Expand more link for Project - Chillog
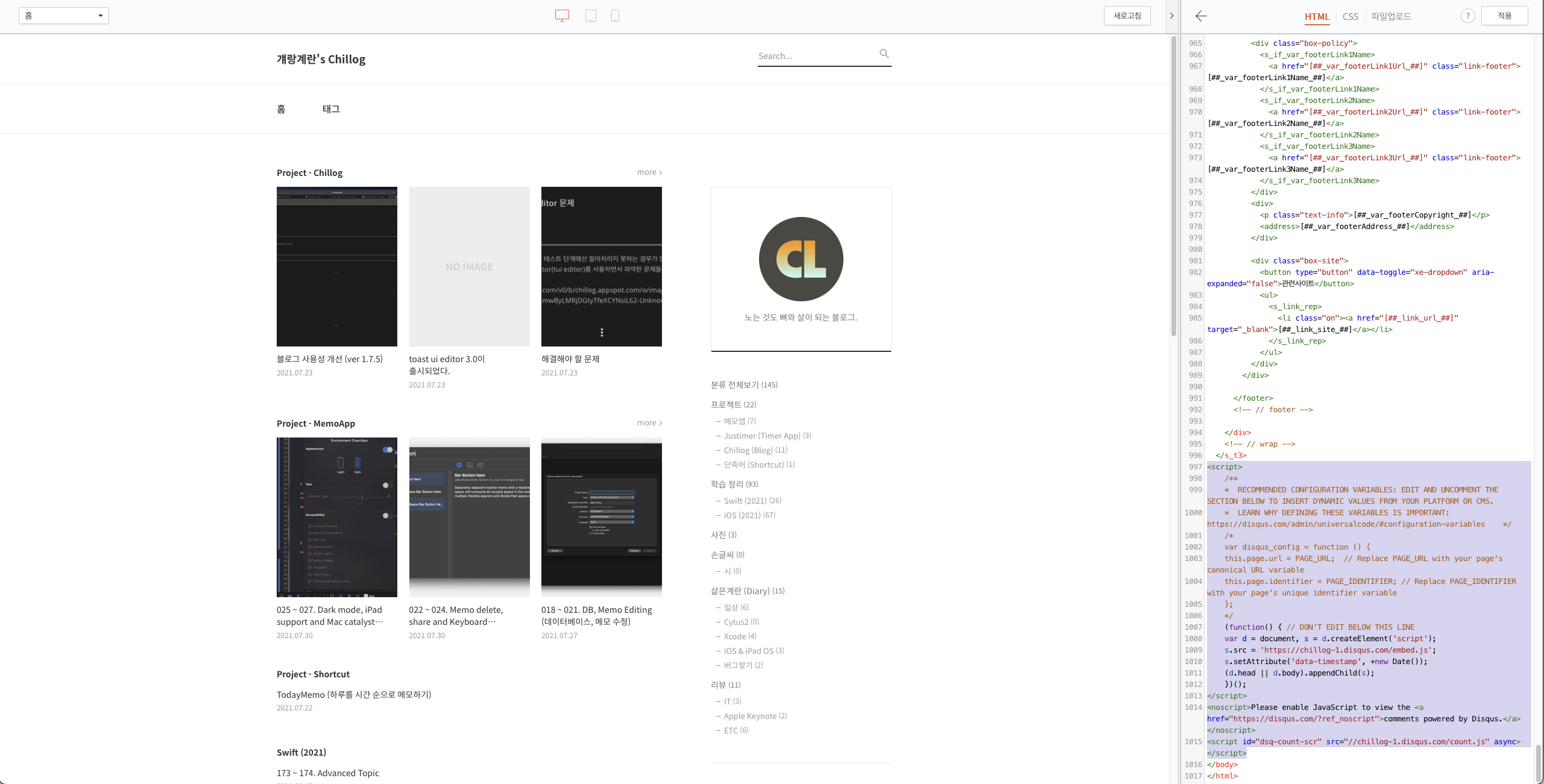 pyautogui.click(x=649, y=172)
